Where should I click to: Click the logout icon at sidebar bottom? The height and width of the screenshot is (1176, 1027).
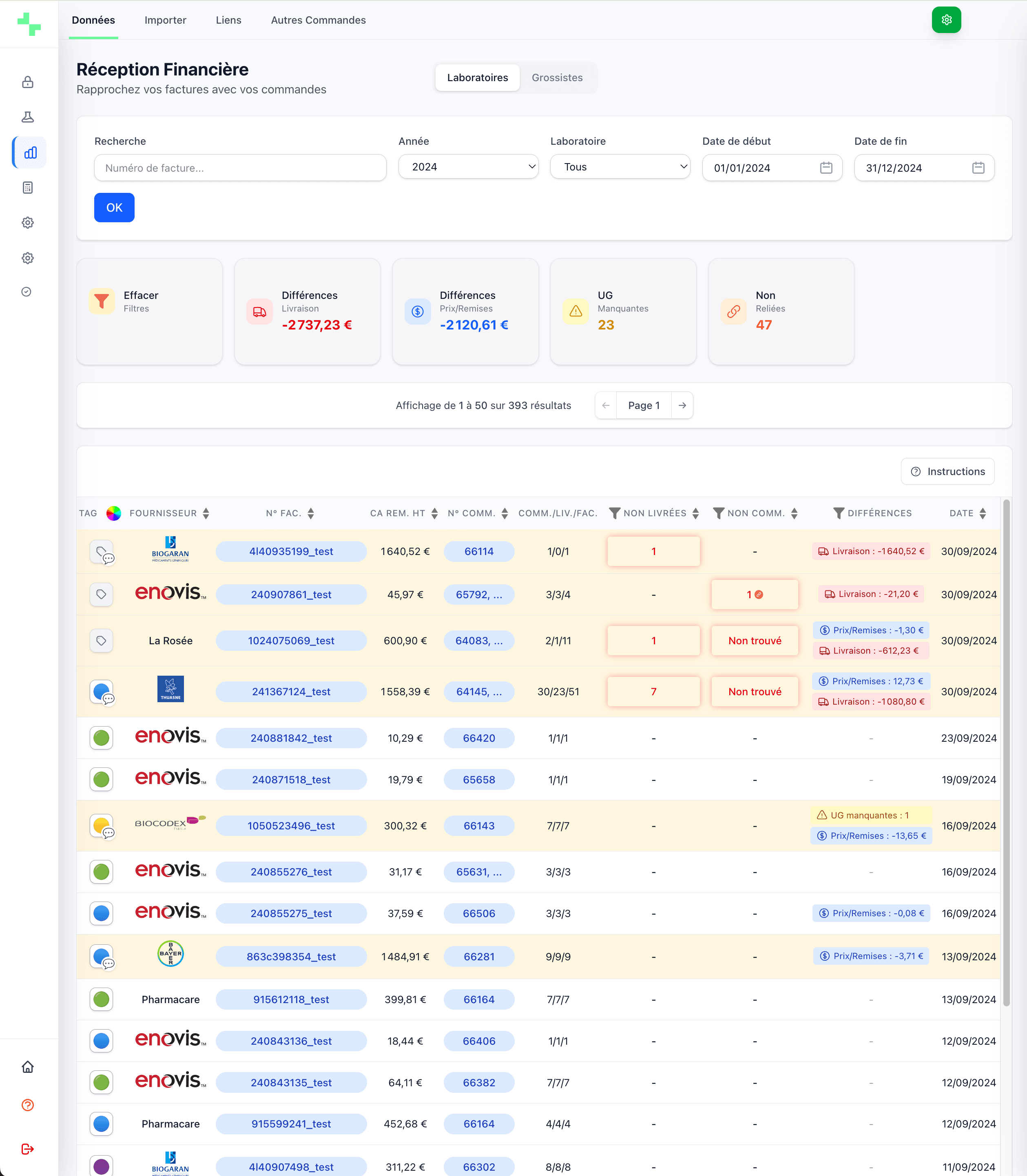tap(27, 1149)
